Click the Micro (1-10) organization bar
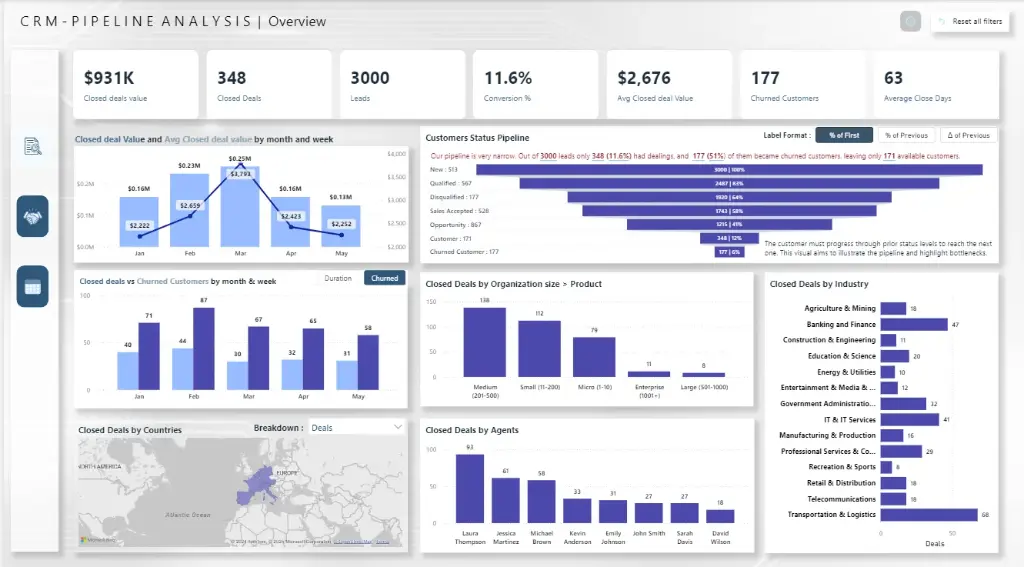The image size is (1024, 567). tap(594, 357)
